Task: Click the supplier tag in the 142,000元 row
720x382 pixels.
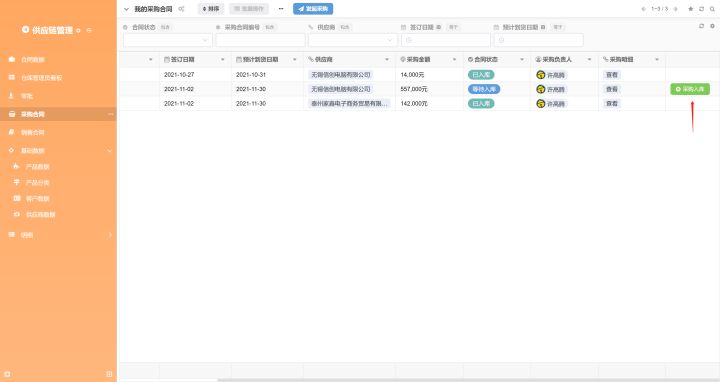Action: click(x=349, y=104)
